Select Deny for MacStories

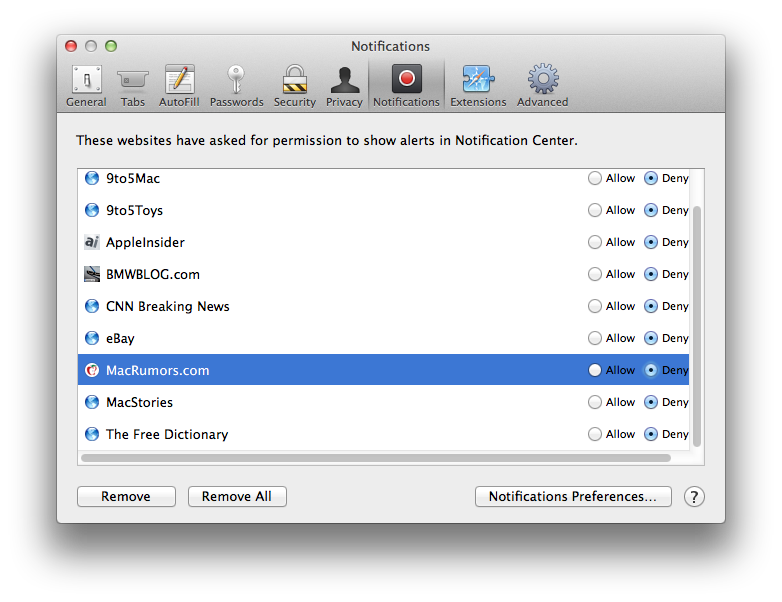650,402
